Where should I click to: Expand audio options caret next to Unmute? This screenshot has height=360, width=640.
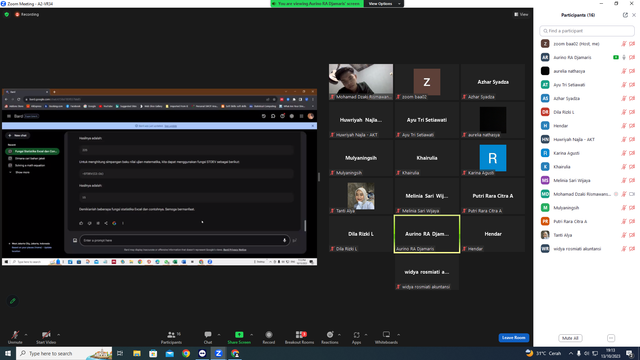coord(26,335)
